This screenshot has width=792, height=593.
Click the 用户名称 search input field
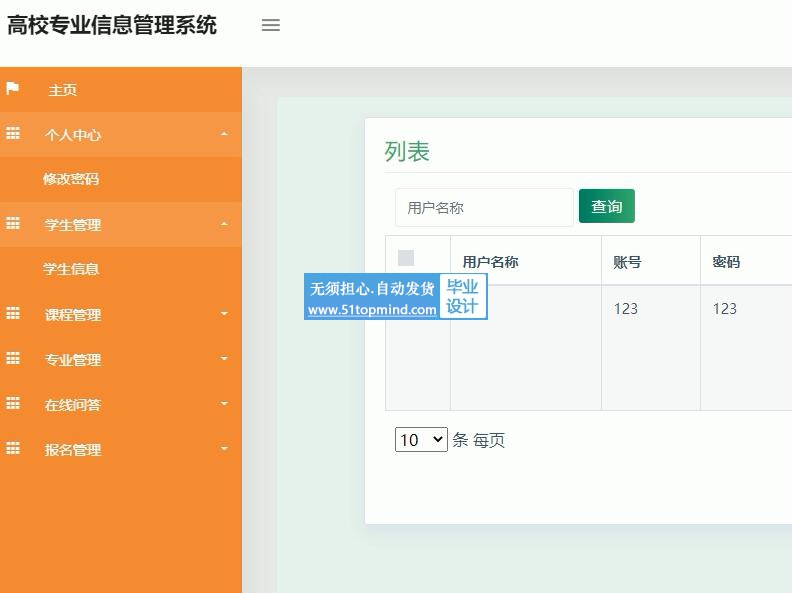tap(484, 207)
